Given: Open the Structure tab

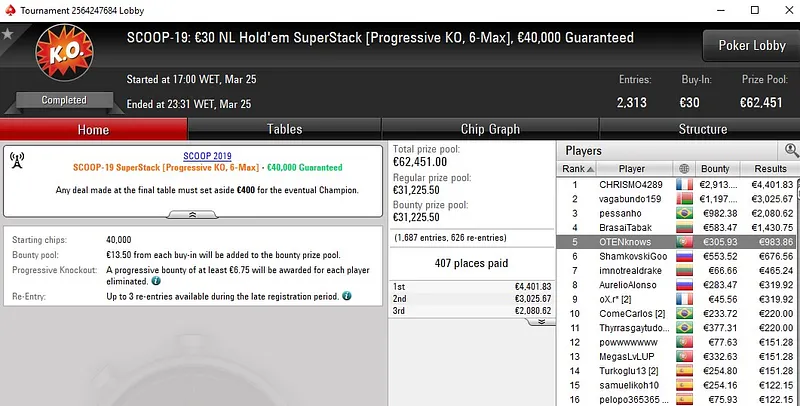Looking at the screenshot, I should [702, 129].
